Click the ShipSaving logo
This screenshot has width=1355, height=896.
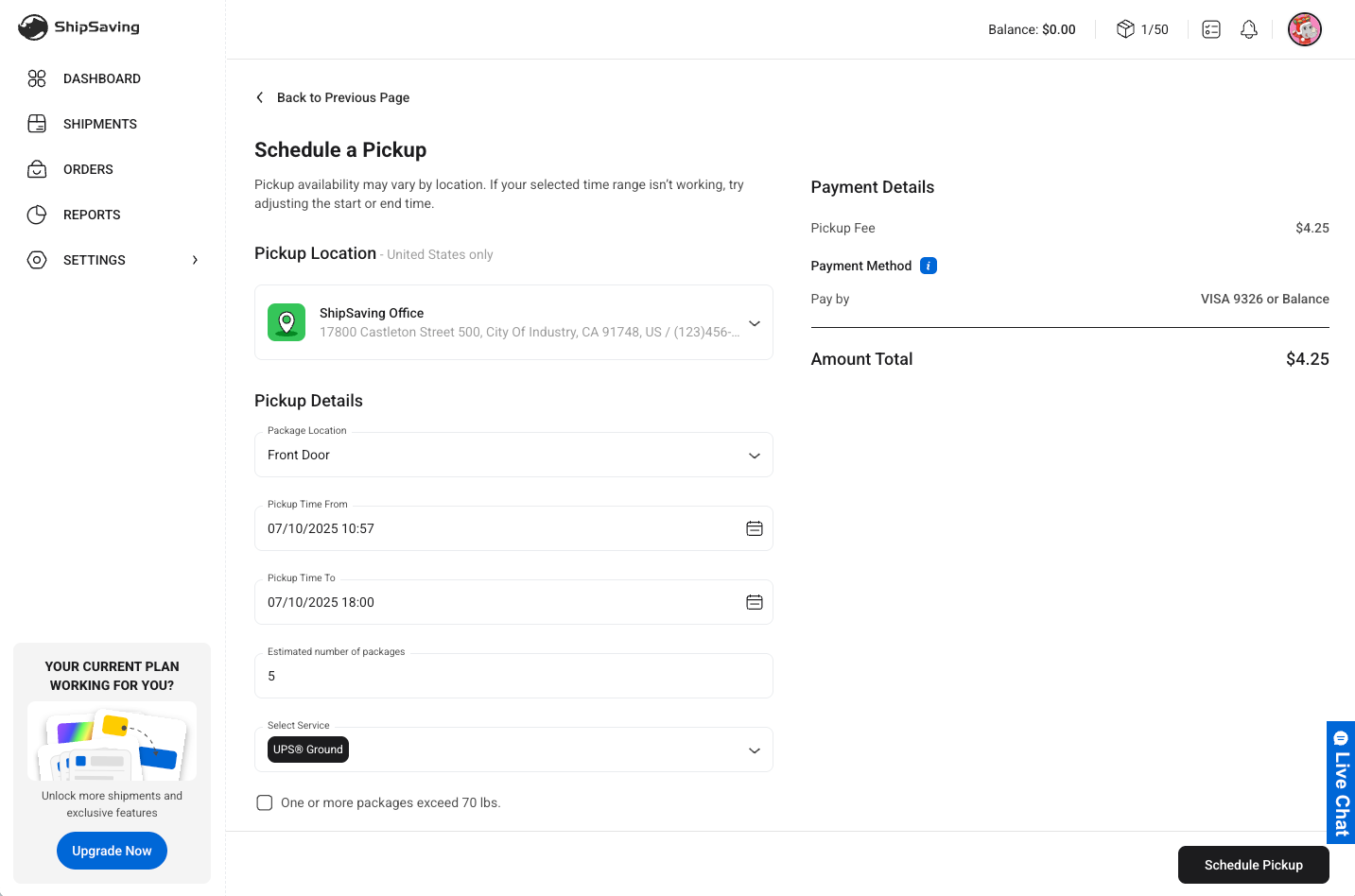pos(79,27)
